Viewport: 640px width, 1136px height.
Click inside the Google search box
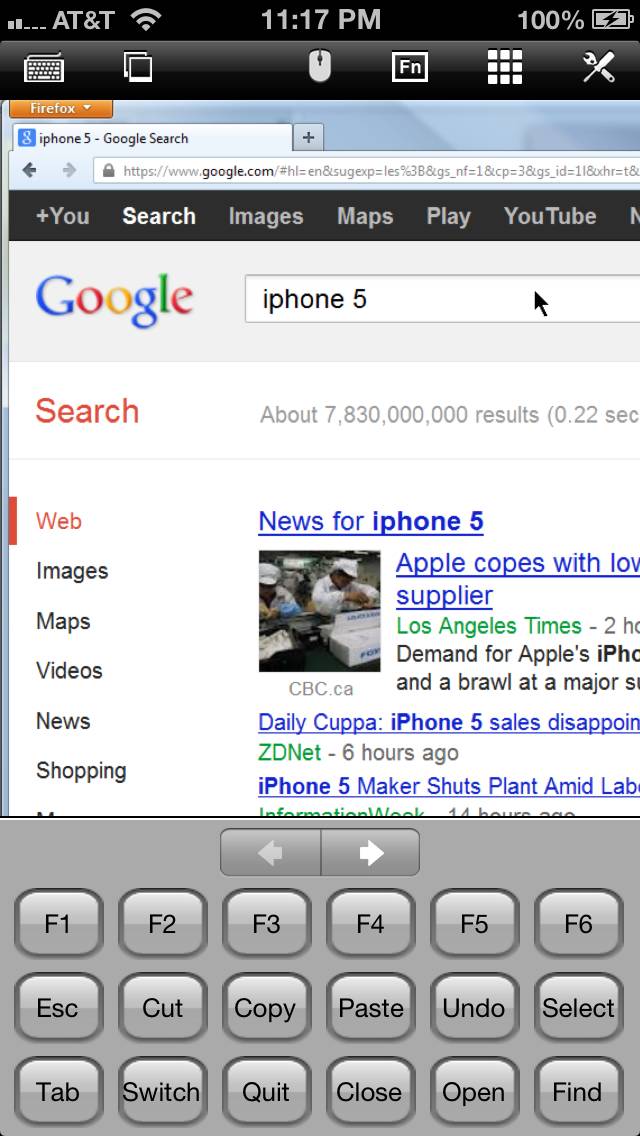point(442,298)
